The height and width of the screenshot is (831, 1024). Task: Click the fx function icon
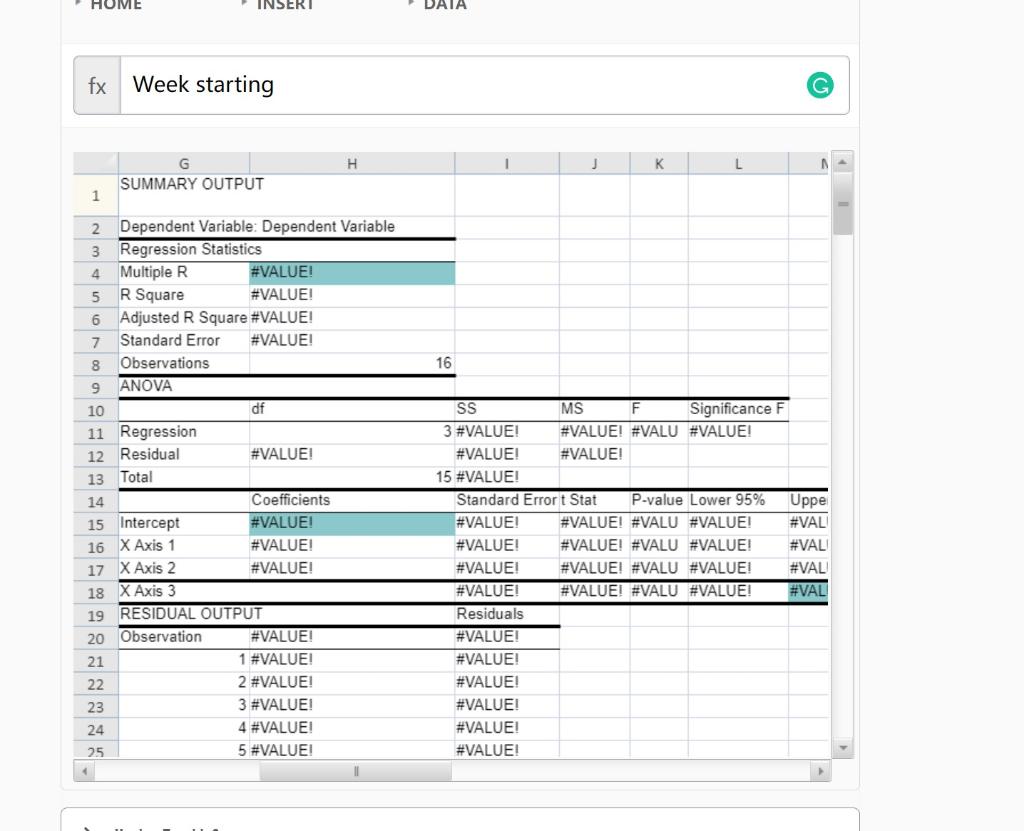[97, 86]
